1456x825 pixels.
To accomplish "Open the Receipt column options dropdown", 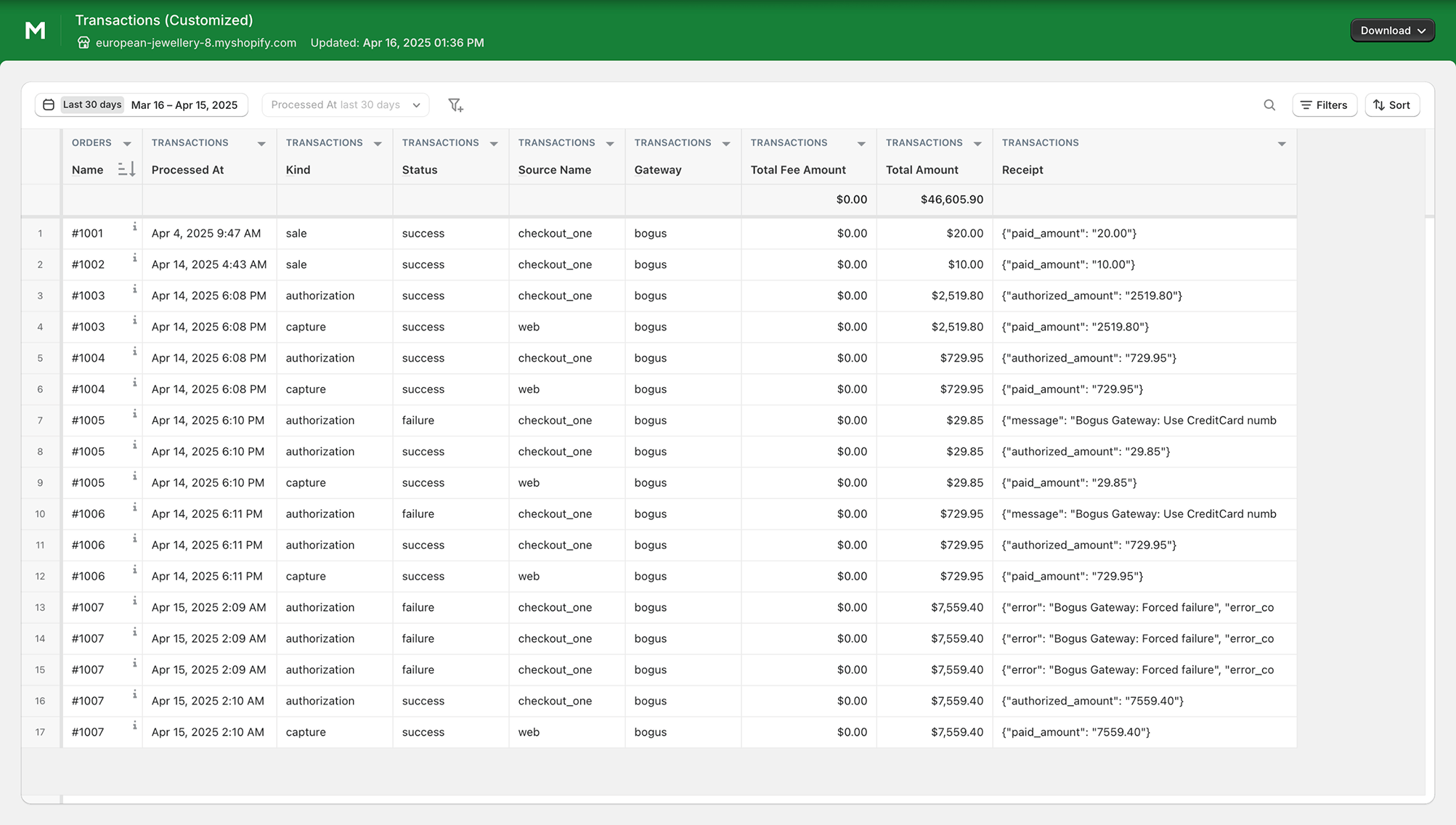I will [1282, 143].
